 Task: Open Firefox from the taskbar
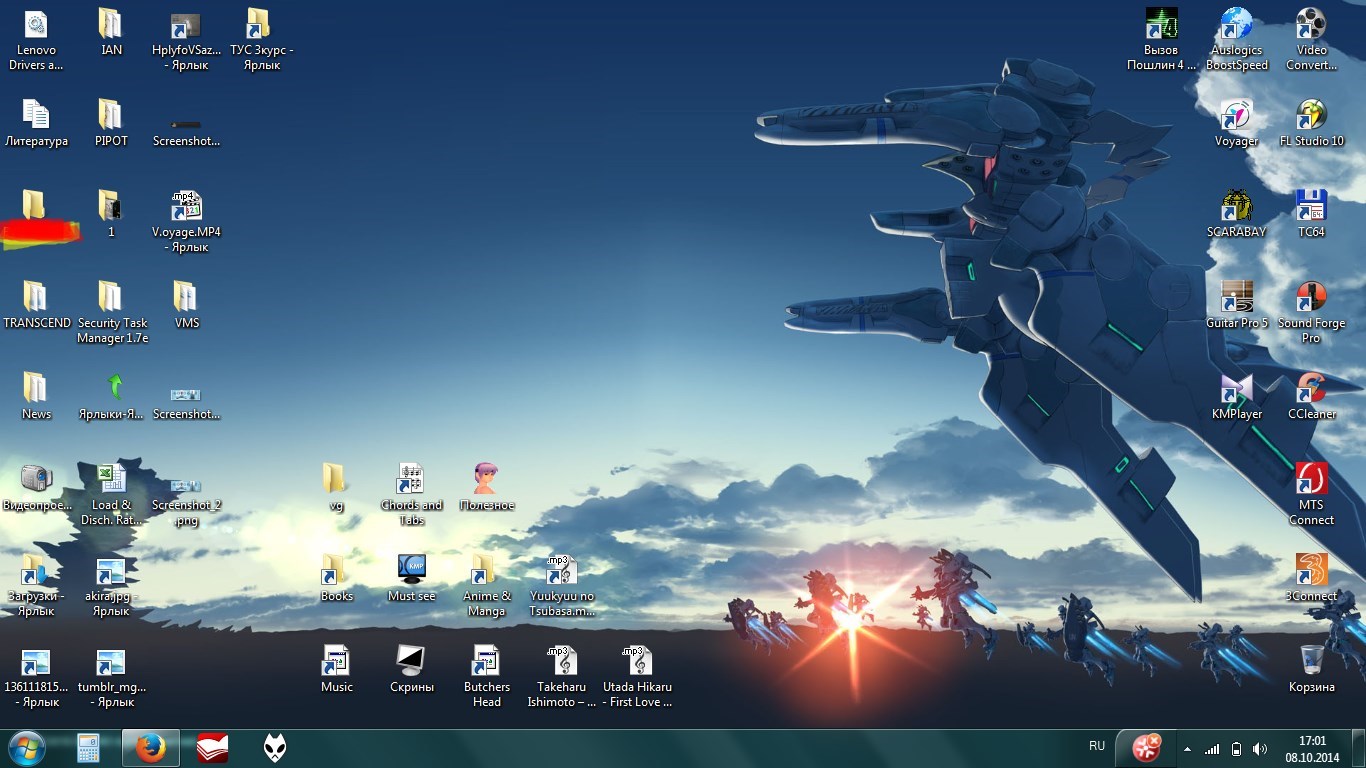coord(150,748)
